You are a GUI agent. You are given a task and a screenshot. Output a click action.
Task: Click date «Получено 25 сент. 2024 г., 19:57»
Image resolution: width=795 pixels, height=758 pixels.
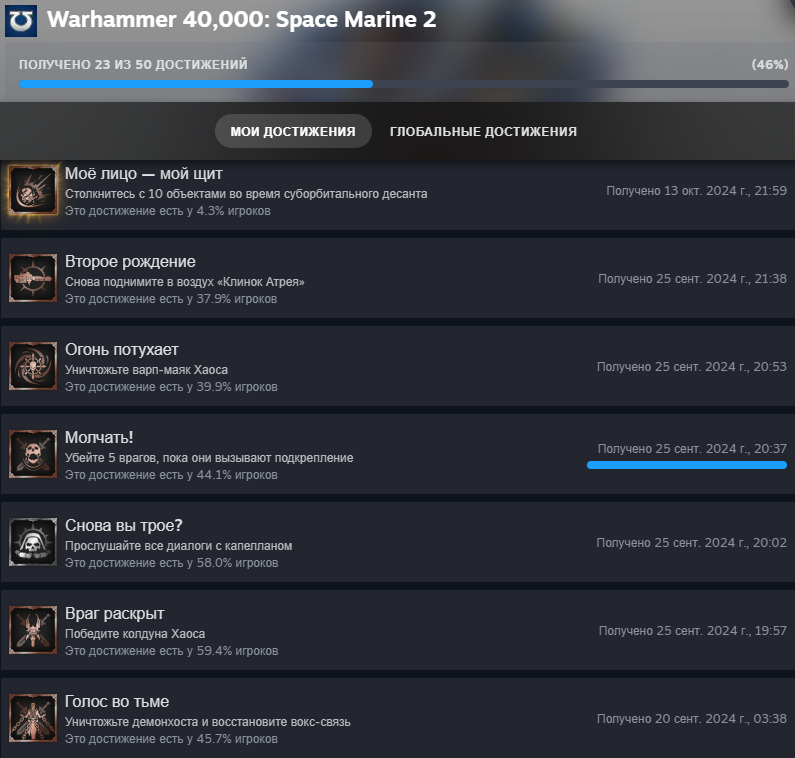[693, 631]
